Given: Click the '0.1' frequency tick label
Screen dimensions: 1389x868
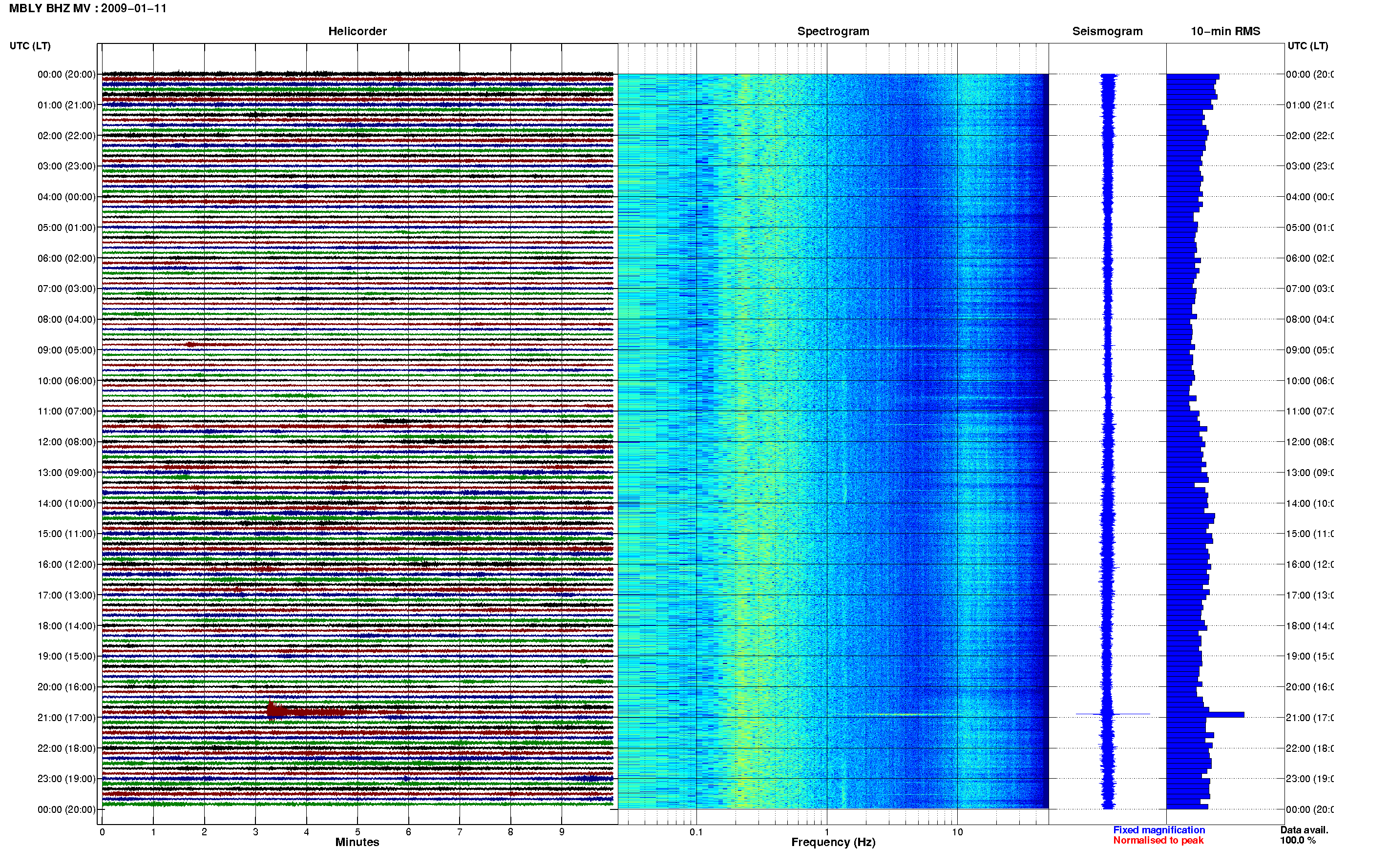Looking at the screenshot, I should click(696, 832).
